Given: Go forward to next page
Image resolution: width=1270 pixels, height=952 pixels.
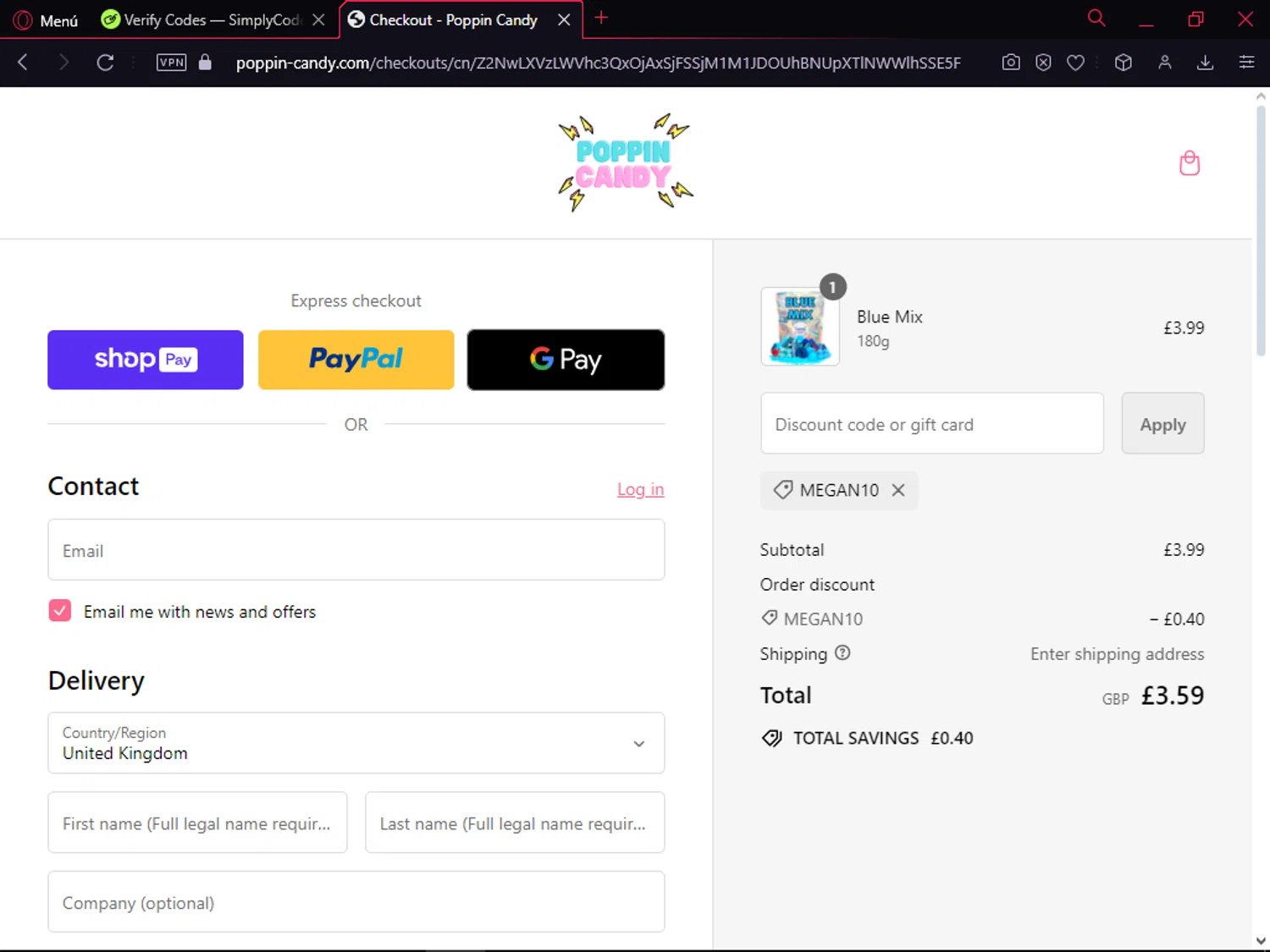Looking at the screenshot, I should pos(63,62).
